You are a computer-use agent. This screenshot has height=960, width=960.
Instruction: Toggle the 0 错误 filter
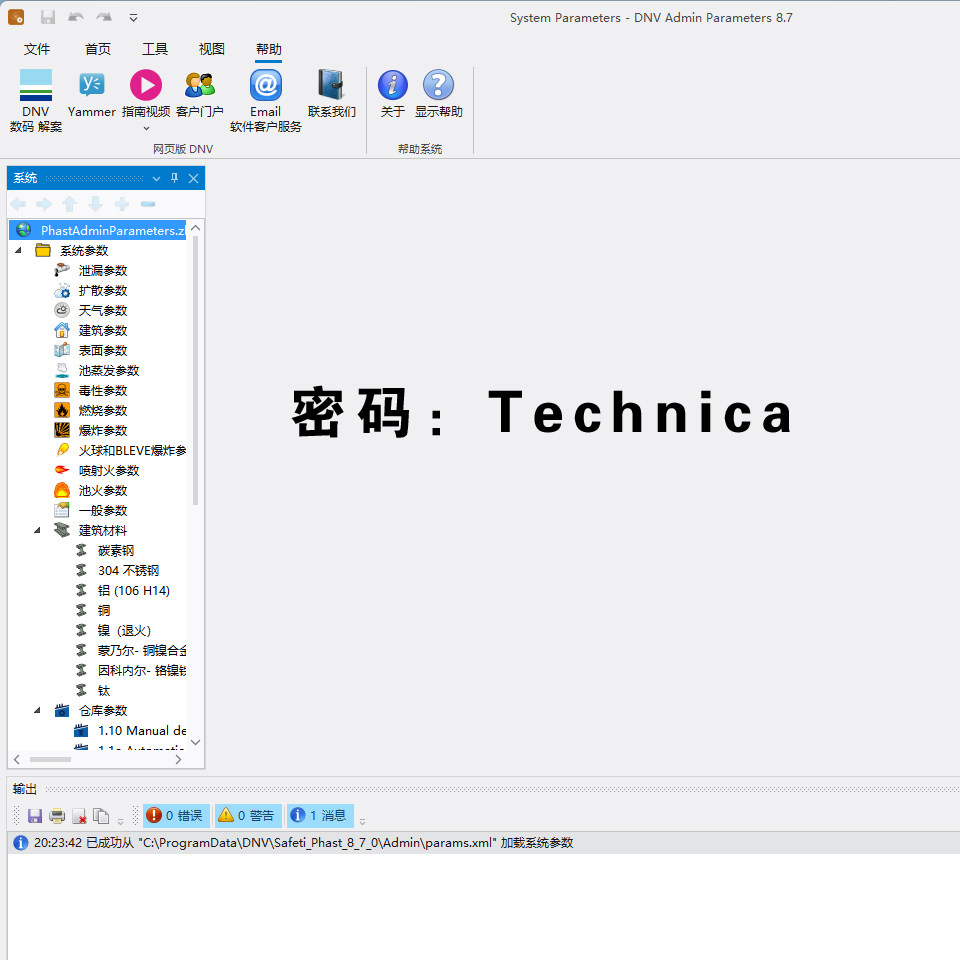(176, 816)
